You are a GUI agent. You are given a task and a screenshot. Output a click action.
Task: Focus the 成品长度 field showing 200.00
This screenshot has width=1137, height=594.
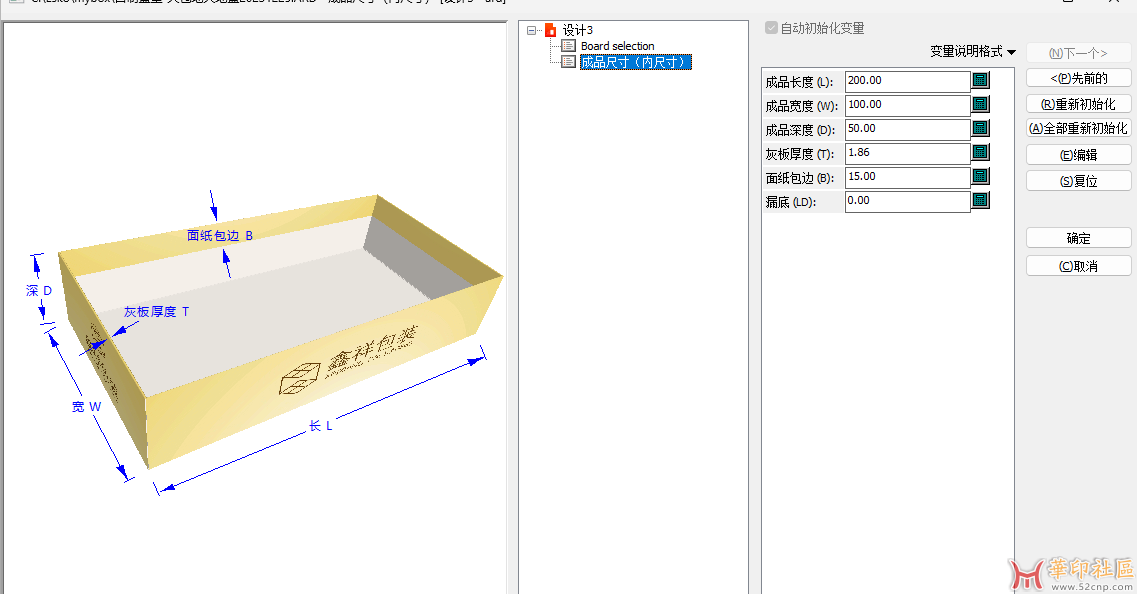click(x=908, y=81)
